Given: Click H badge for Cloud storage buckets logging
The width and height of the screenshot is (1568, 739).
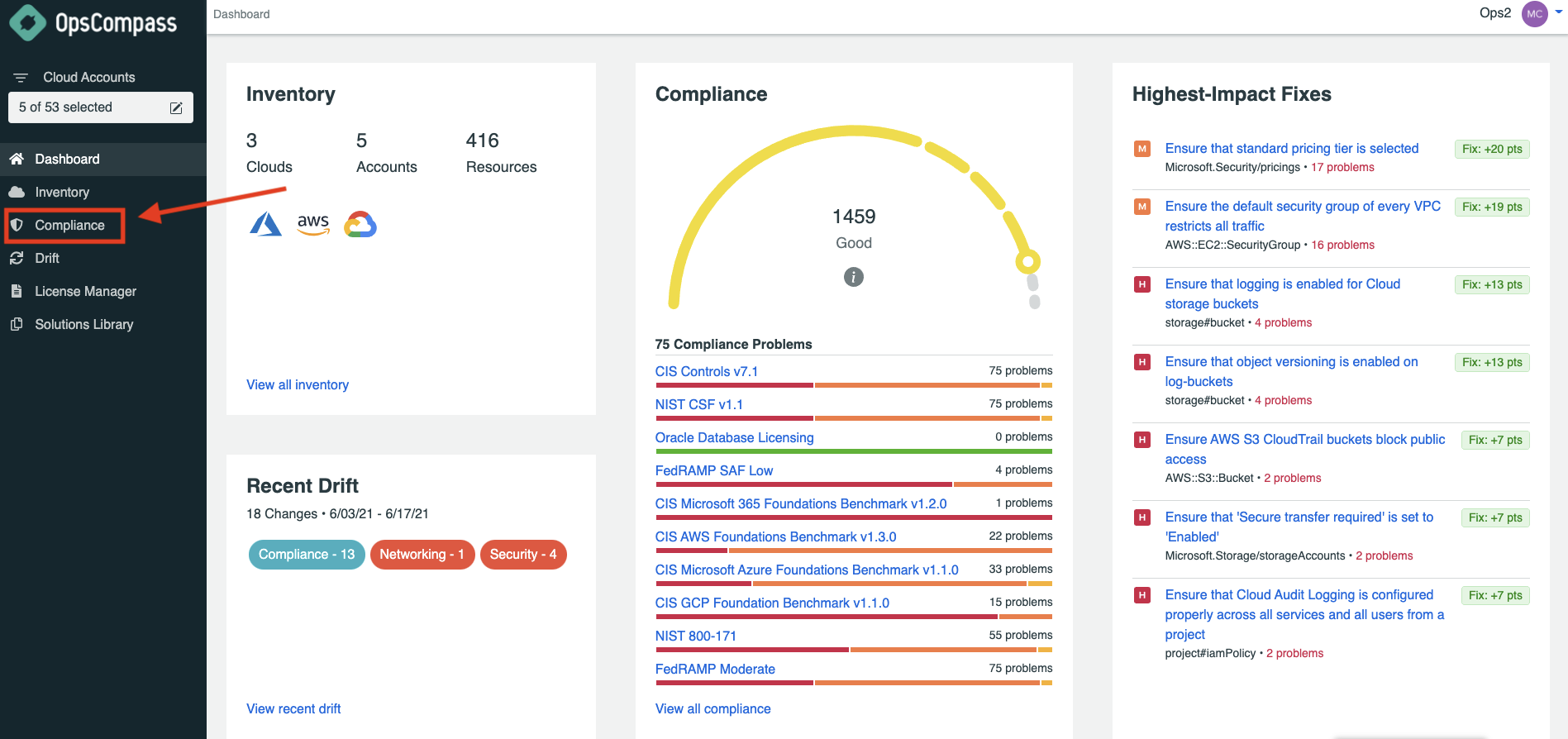Looking at the screenshot, I should click(1142, 284).
